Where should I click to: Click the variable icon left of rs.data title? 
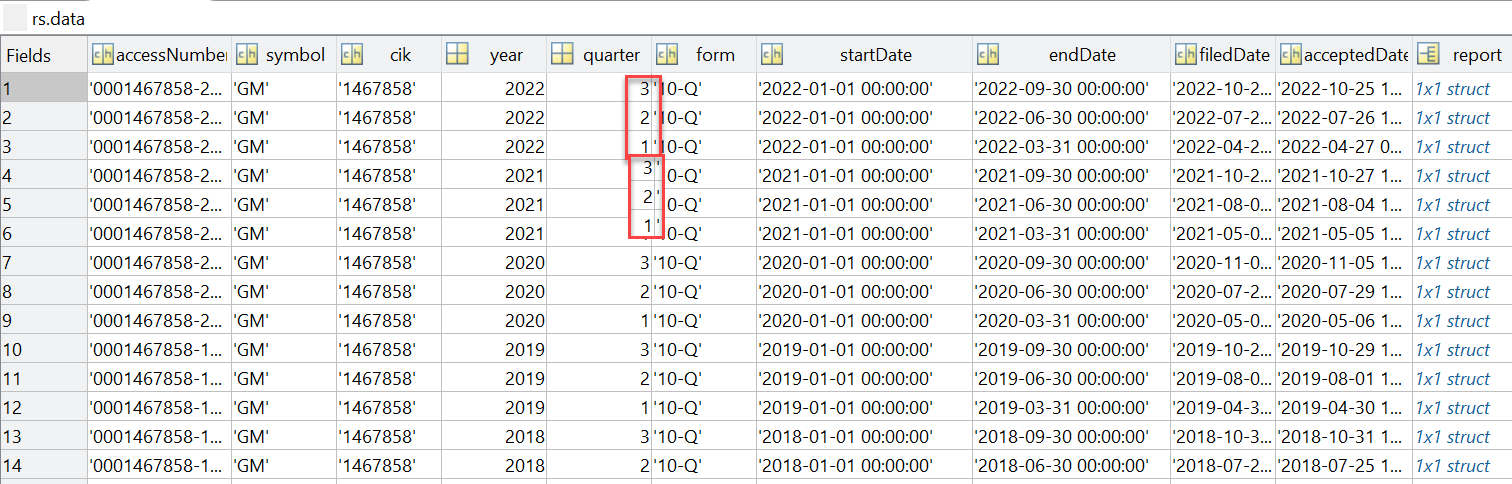(15, 18)
